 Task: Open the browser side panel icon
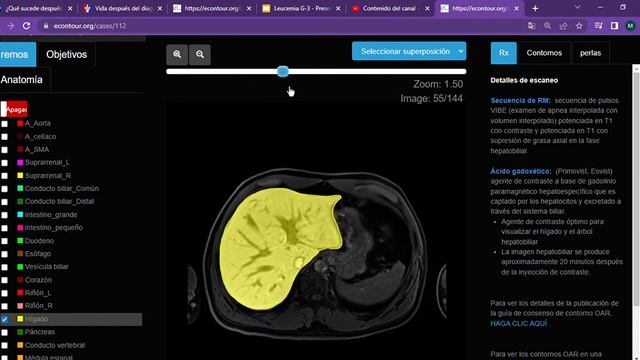tap(614, 26)
